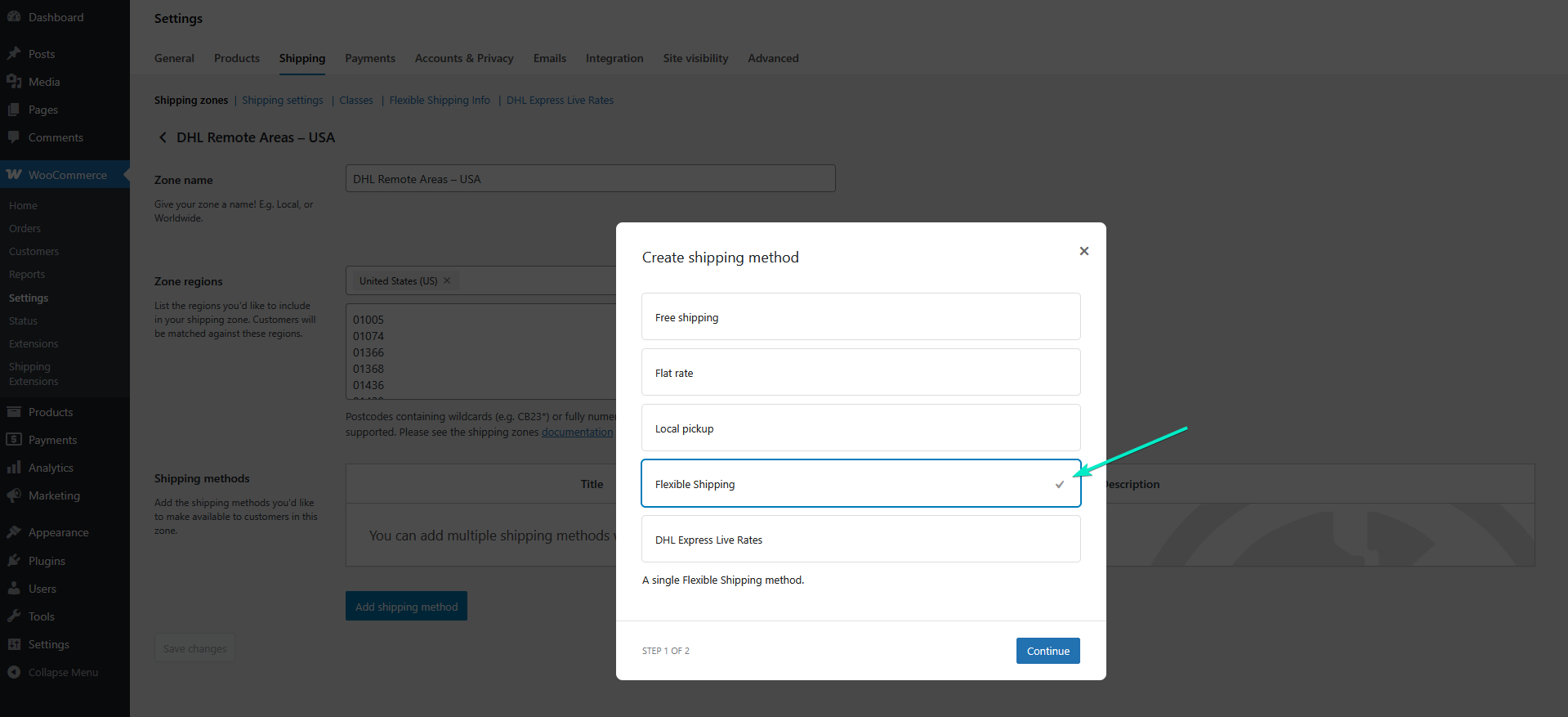
Task: Click the Plugins plug icon
Action: [14, 561]
